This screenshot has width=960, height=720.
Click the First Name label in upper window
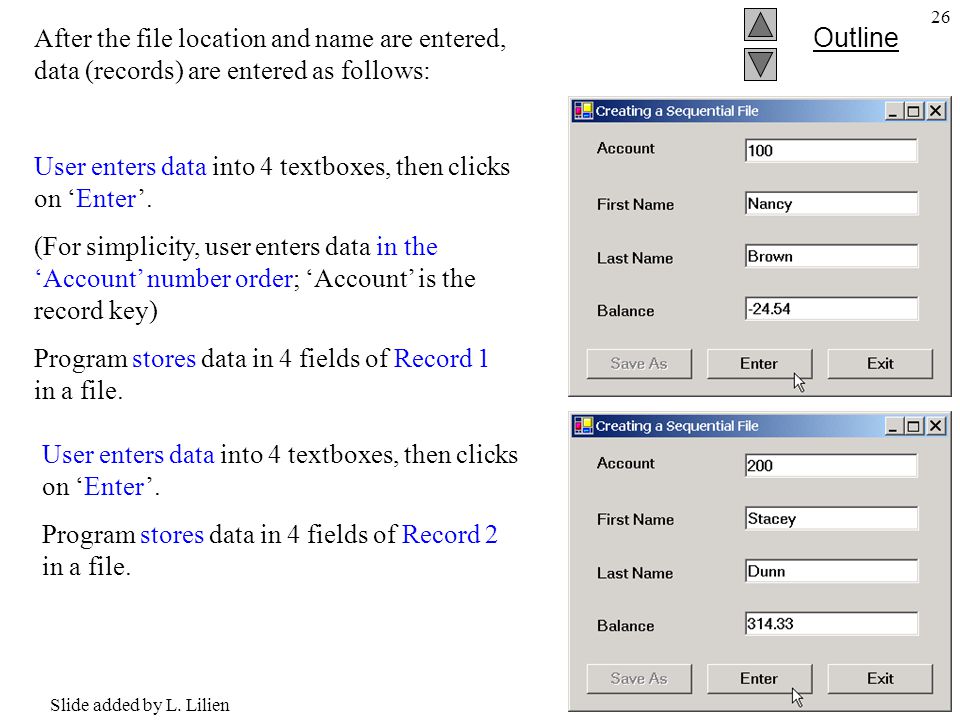tap(636, 204)
